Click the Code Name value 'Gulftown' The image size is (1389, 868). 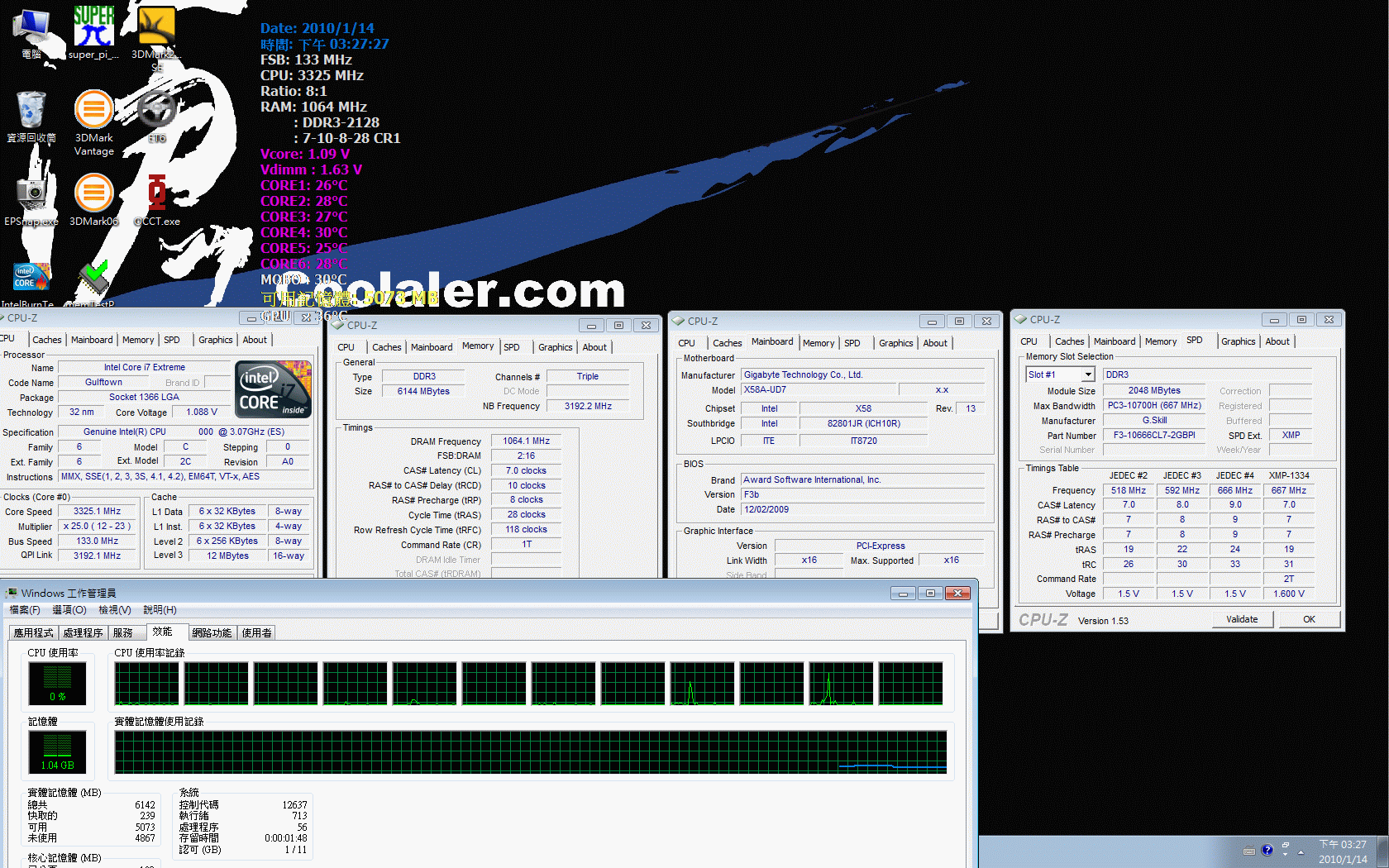[103, 383]
